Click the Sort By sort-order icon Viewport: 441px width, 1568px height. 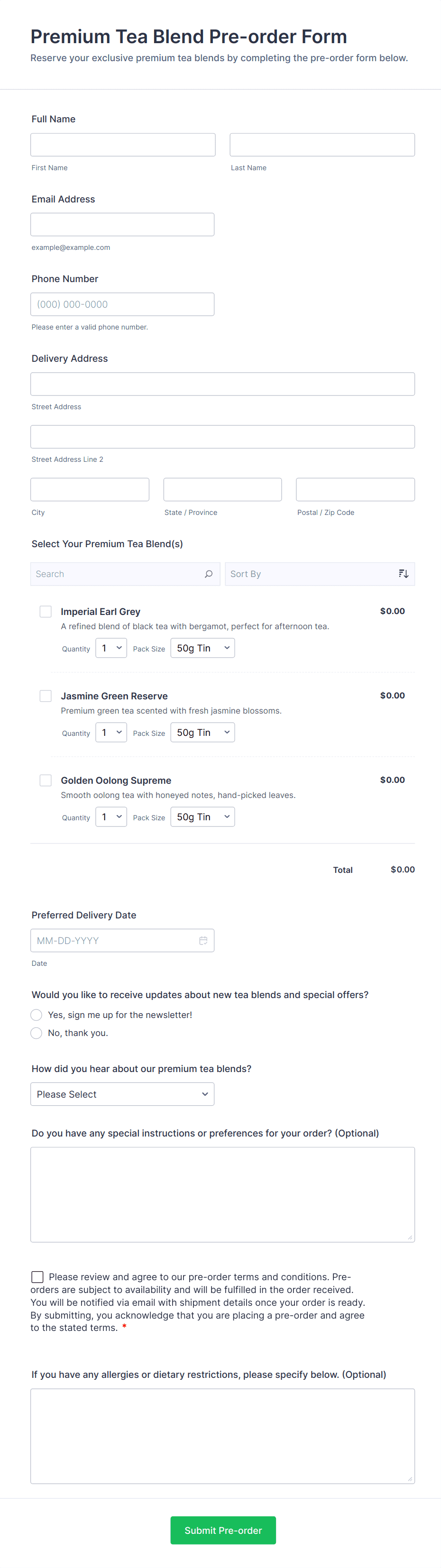point(403,574)
